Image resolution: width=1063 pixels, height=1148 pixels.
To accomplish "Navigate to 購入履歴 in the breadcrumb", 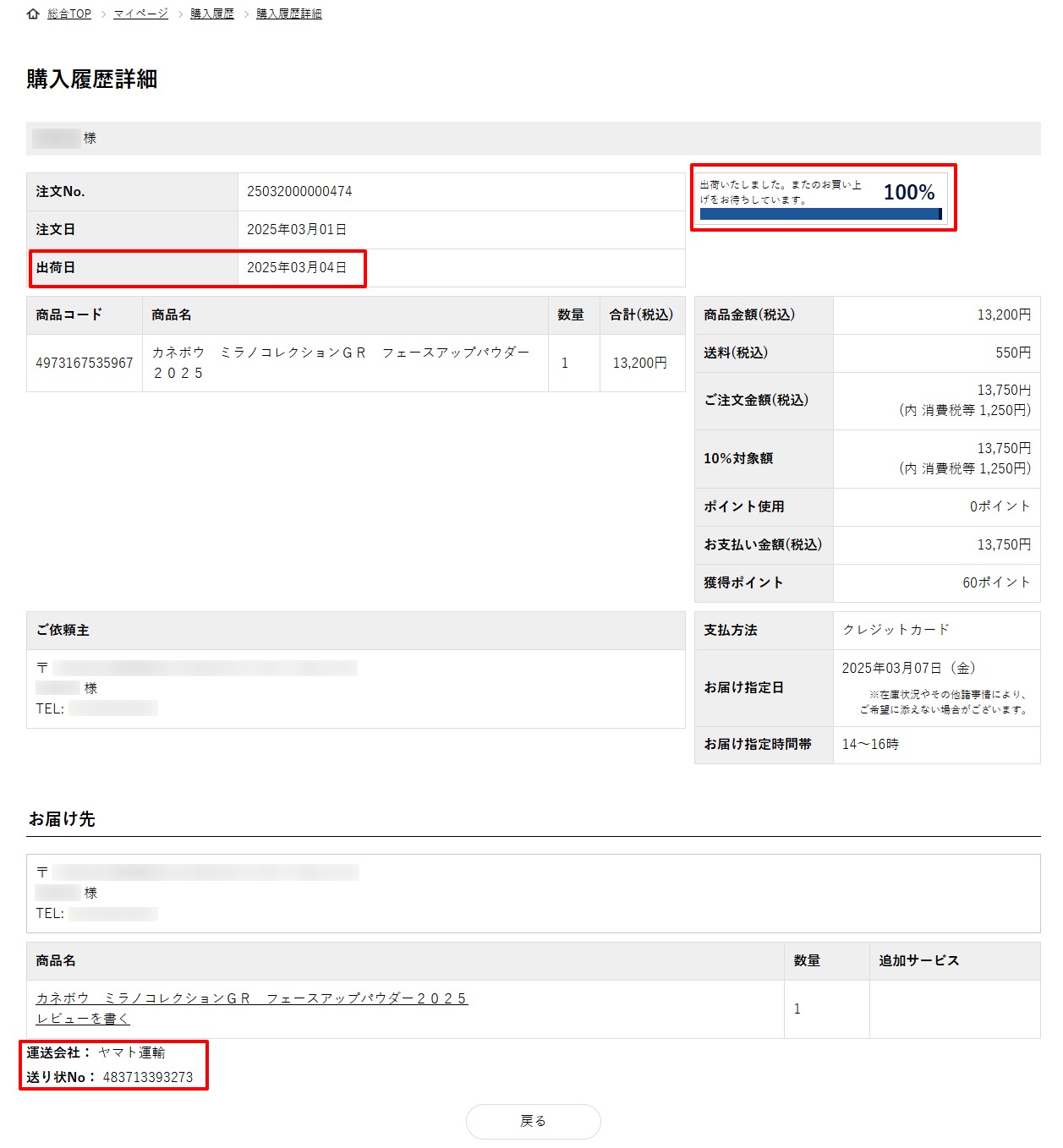I will click(212, 14).
